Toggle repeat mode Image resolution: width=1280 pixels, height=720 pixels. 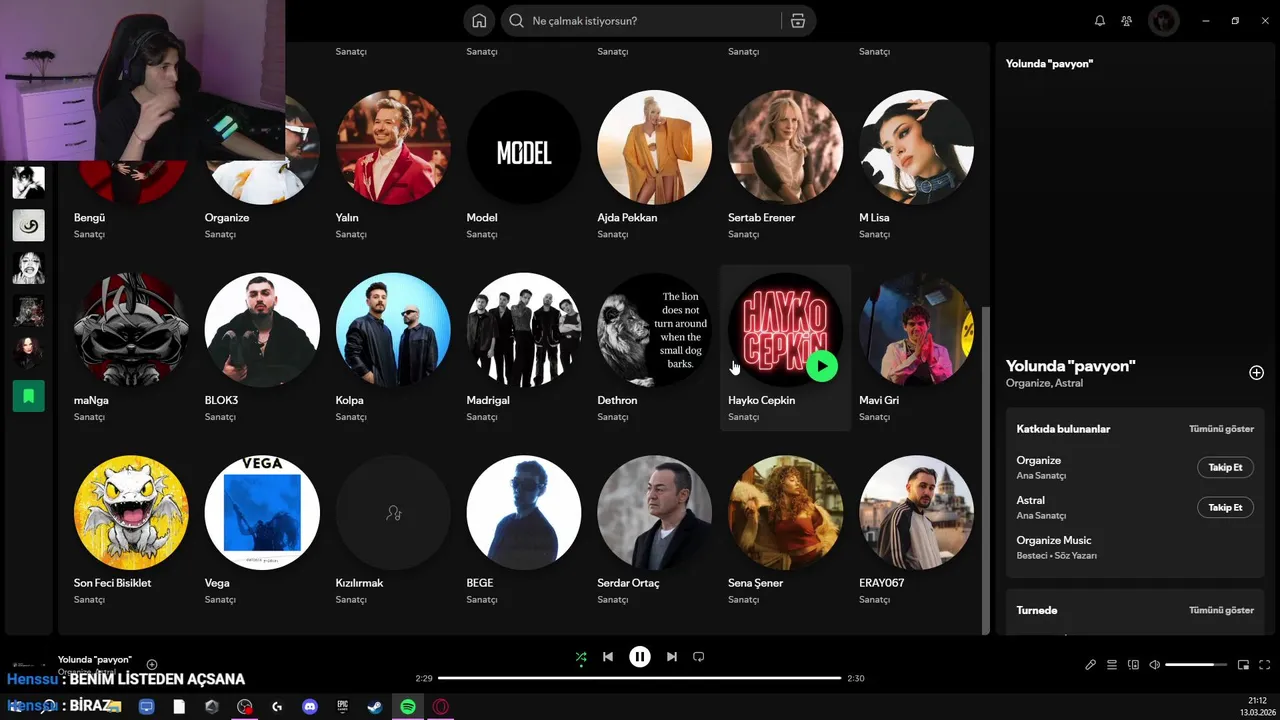pos(699,657)
